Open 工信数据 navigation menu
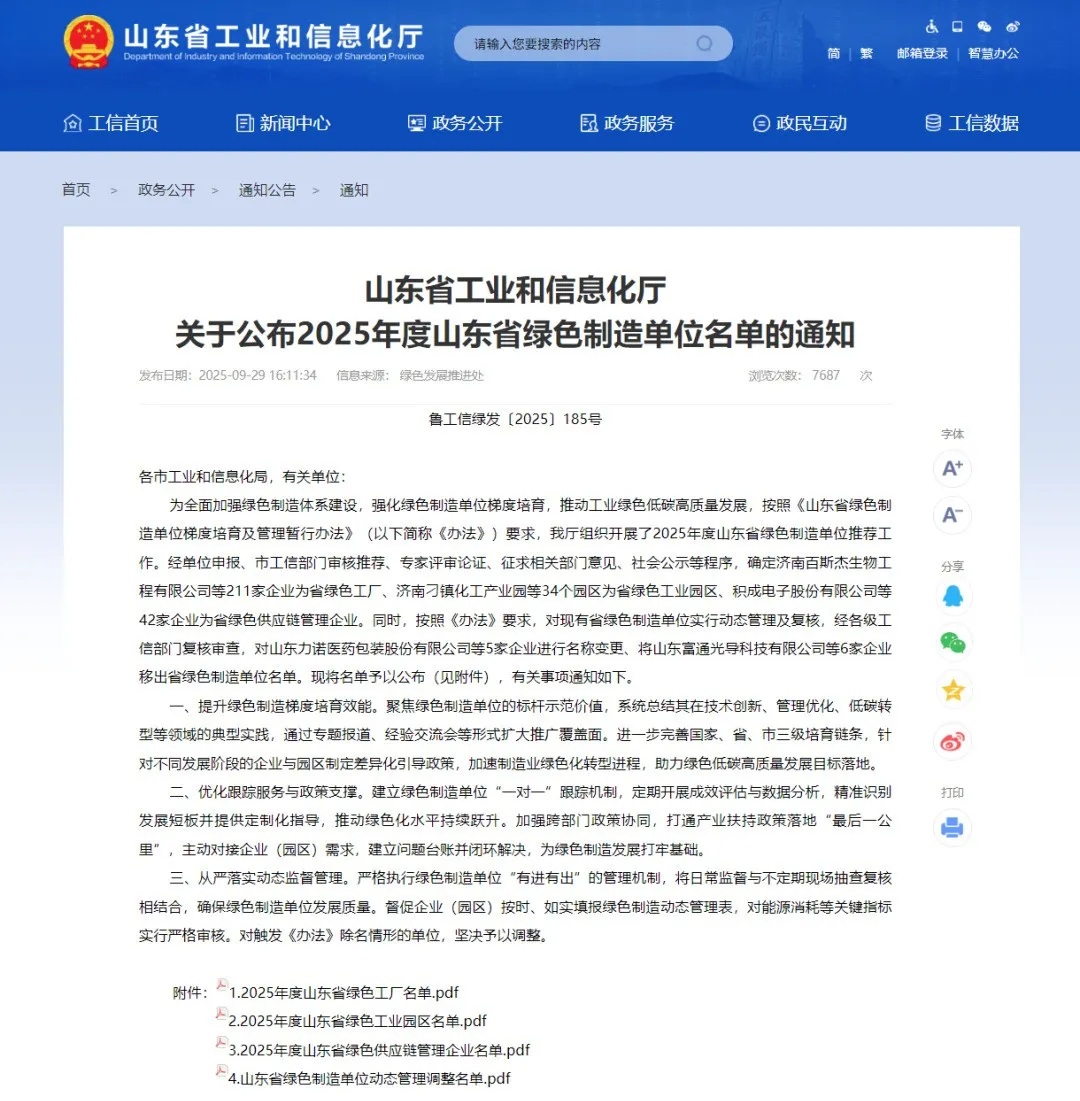 (x=971, y=123)
